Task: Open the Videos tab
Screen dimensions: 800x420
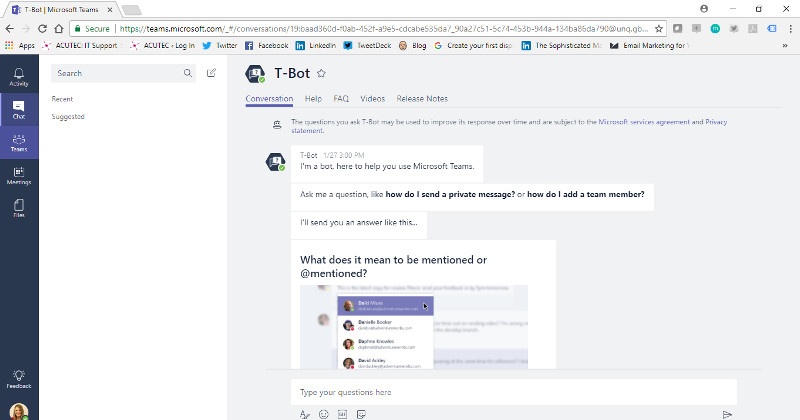Action: 372,98
